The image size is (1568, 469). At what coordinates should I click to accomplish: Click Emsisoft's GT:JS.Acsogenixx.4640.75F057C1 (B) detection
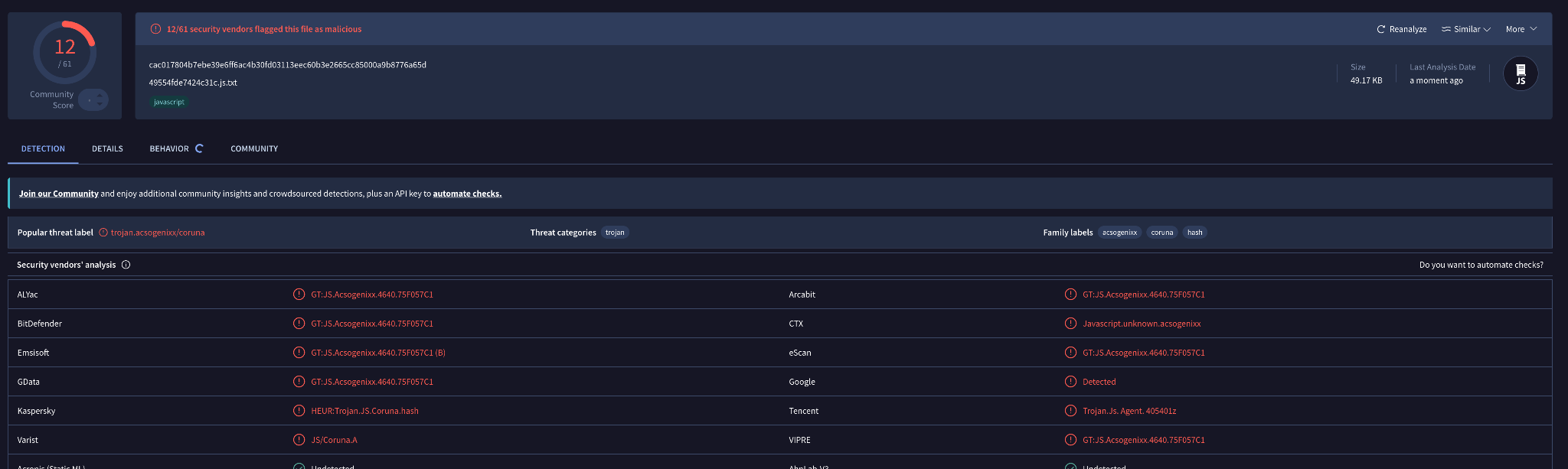coord(378,353)
